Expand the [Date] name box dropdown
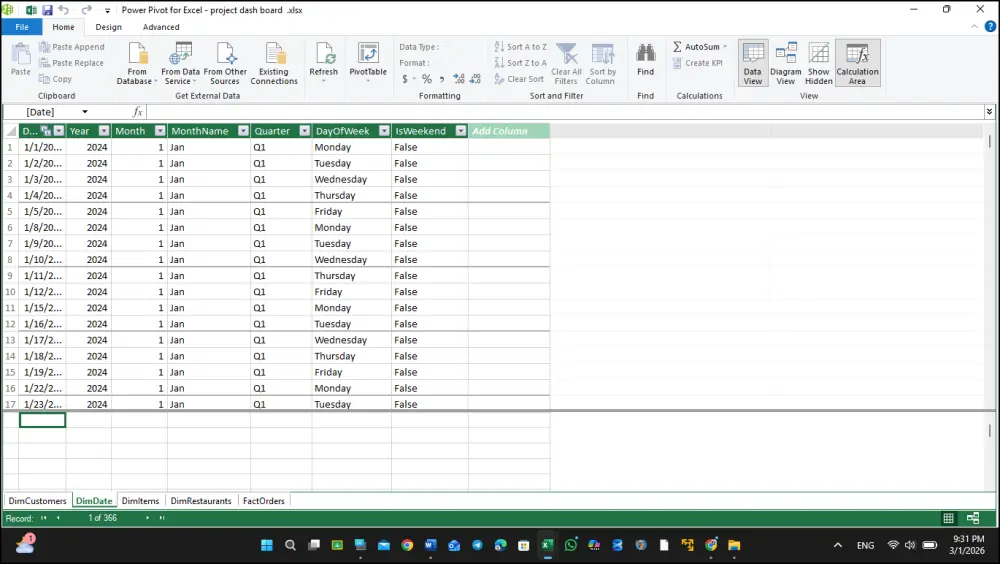This screenshot has height=564, width=1000. pyautogui.click(x=85, y=112)
